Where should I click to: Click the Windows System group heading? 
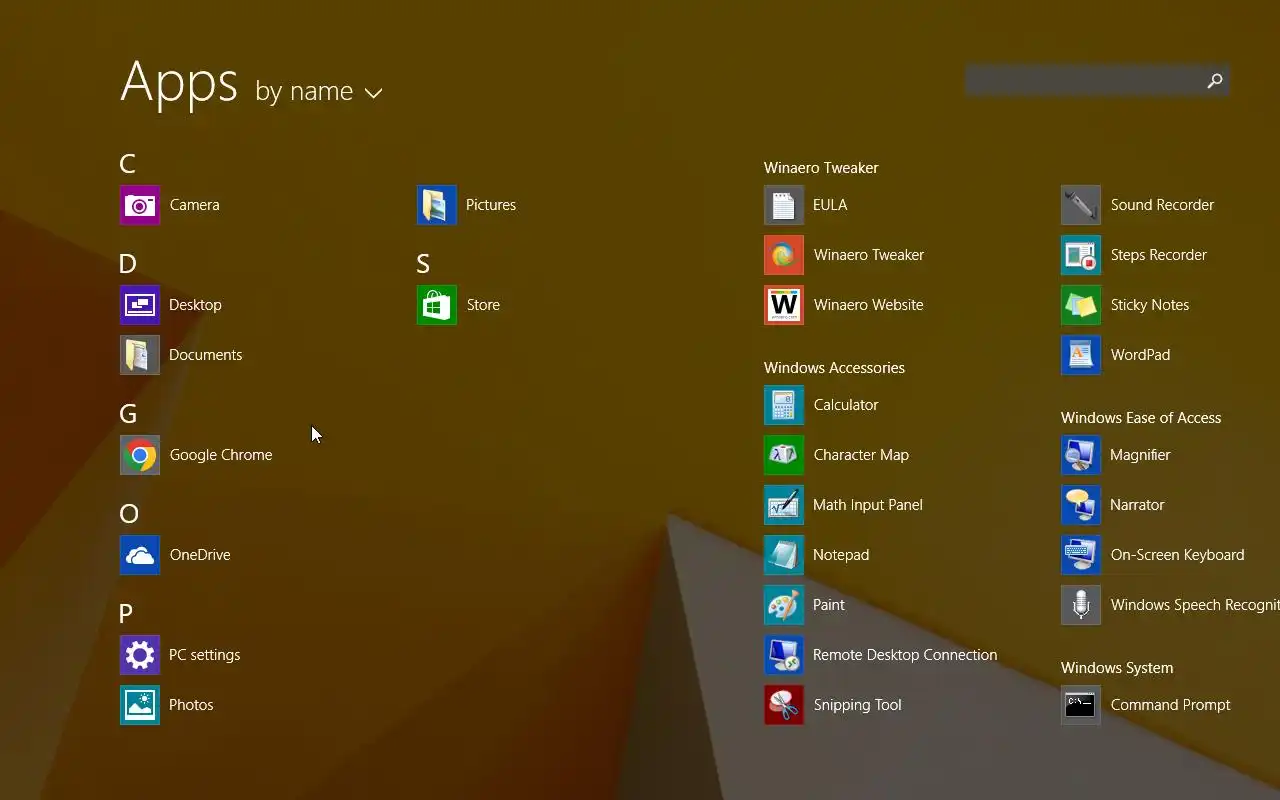(1117, 668)
